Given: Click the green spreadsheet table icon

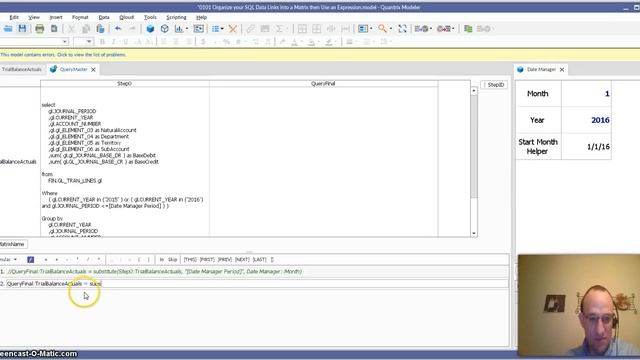Looking at the screenshot, I should click(468, 29).
